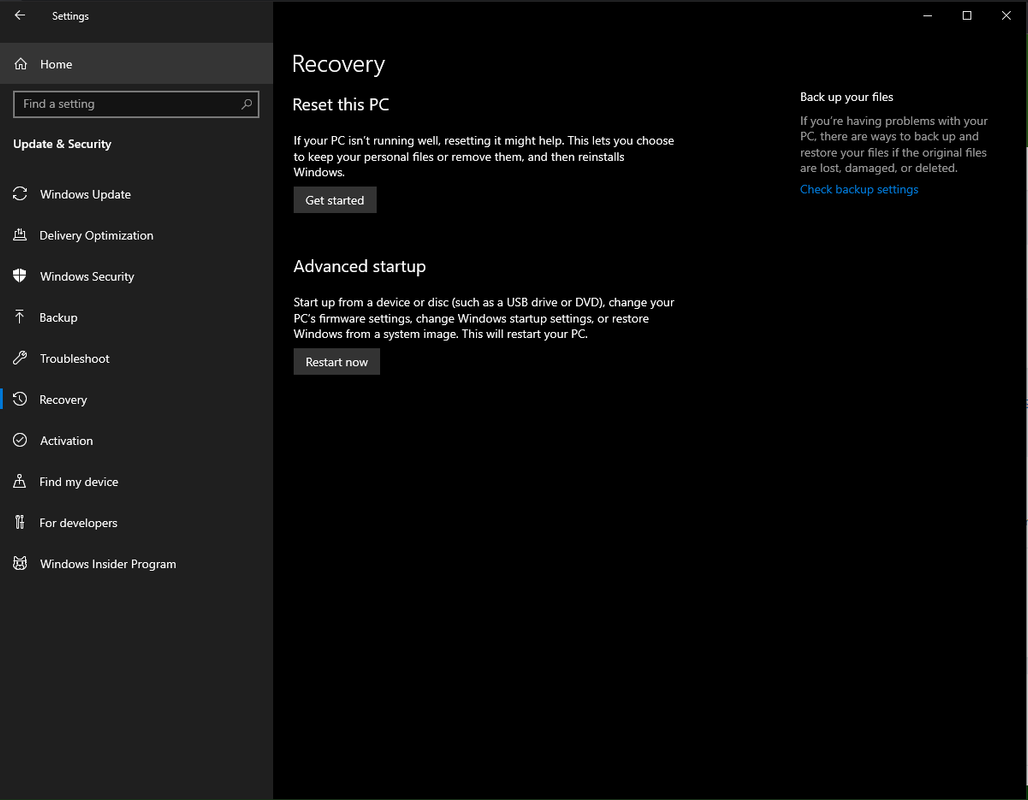Screen dimensions: 1028x800
Task: Open the Check backup settings link
Action: 859,190
